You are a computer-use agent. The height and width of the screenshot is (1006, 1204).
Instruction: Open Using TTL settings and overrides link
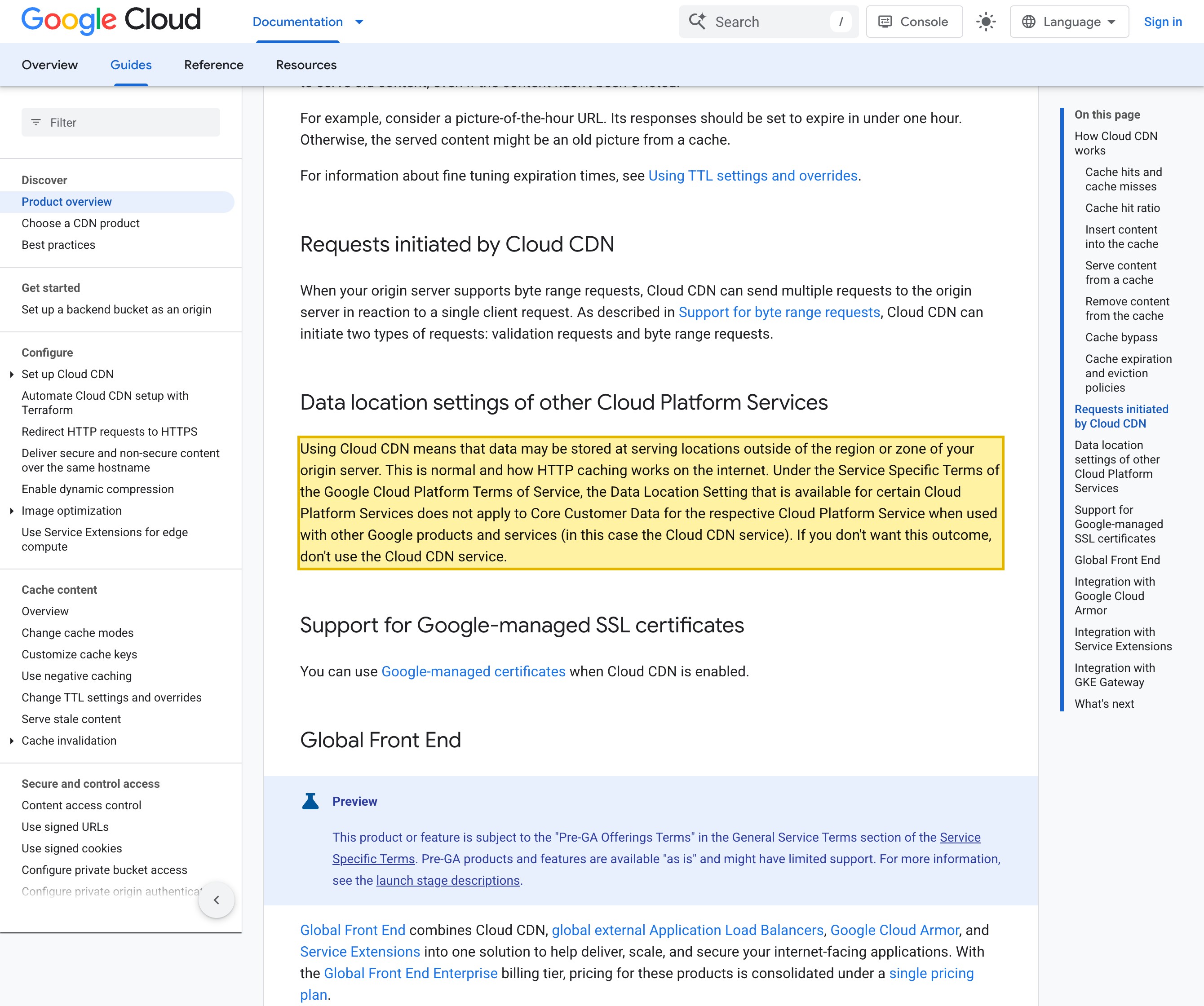(753, 176)
